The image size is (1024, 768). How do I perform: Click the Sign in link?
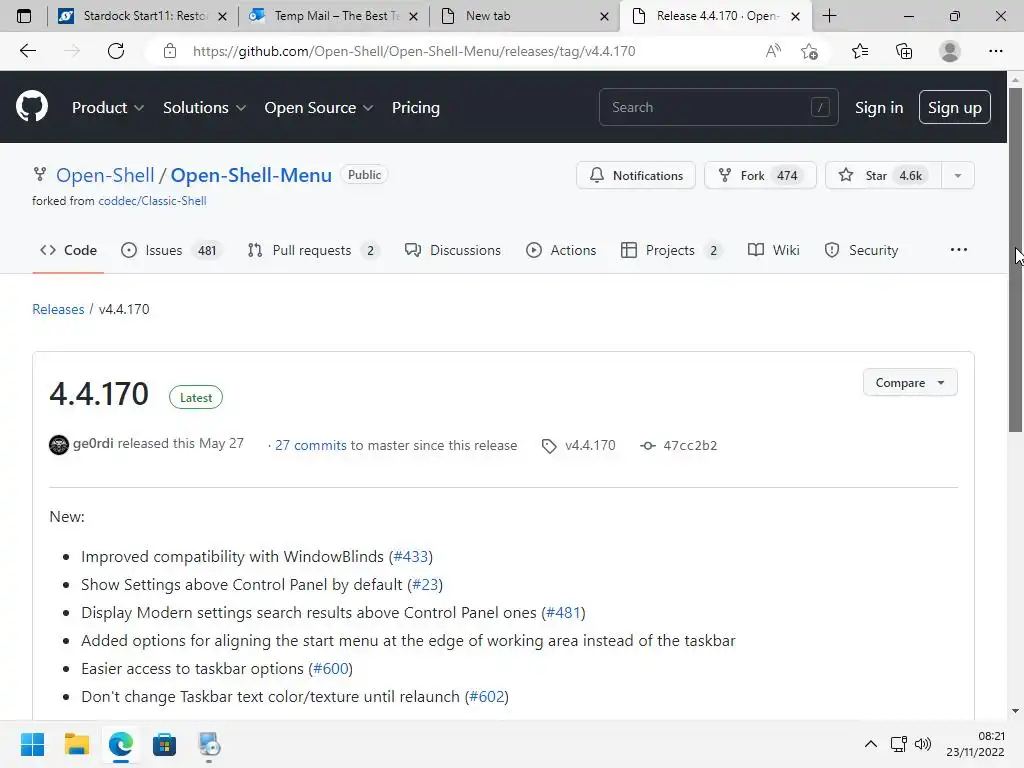coord(879,108)
